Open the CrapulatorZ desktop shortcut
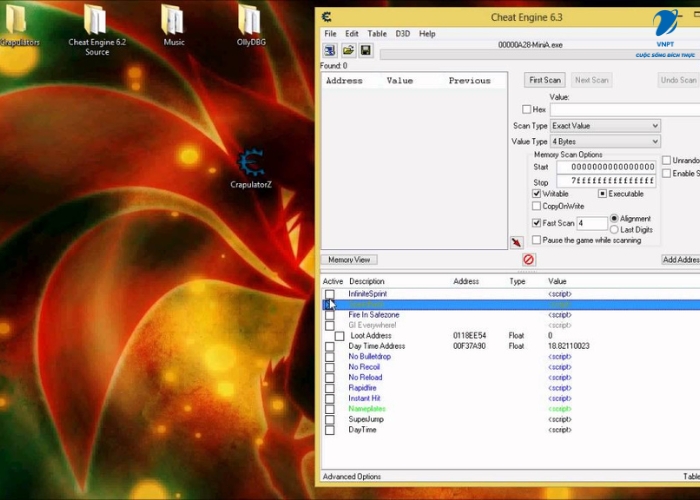 coord(251,169)
